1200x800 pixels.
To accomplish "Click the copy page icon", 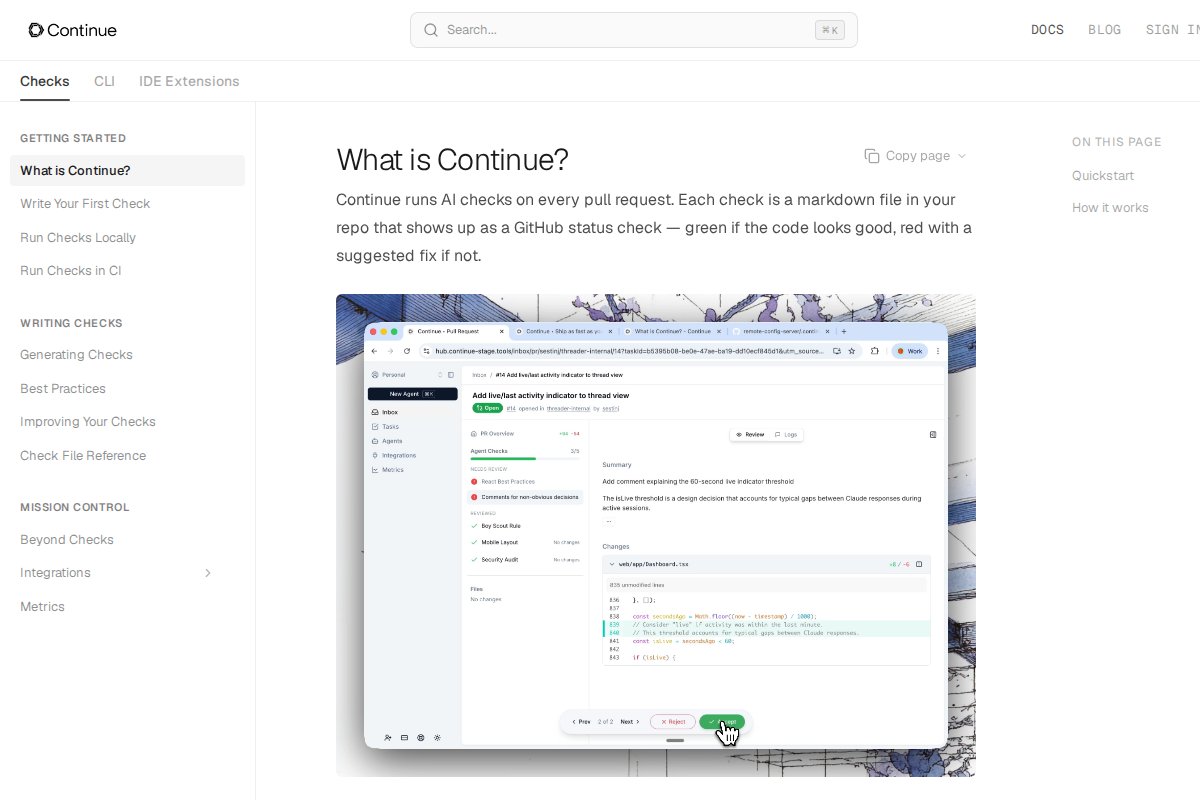I will 872,156.
